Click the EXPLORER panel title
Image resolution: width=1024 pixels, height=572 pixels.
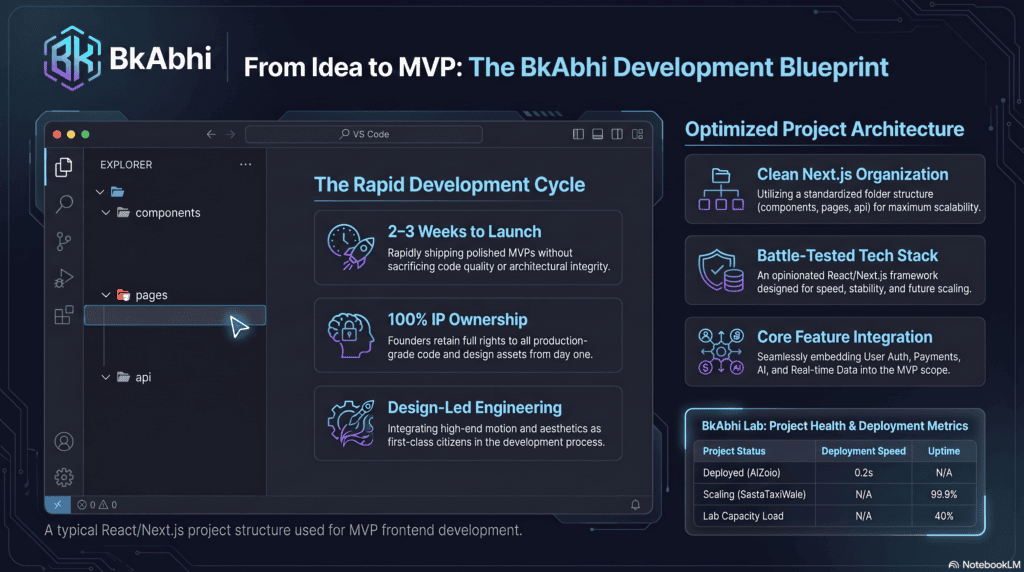tap(126, 165)
